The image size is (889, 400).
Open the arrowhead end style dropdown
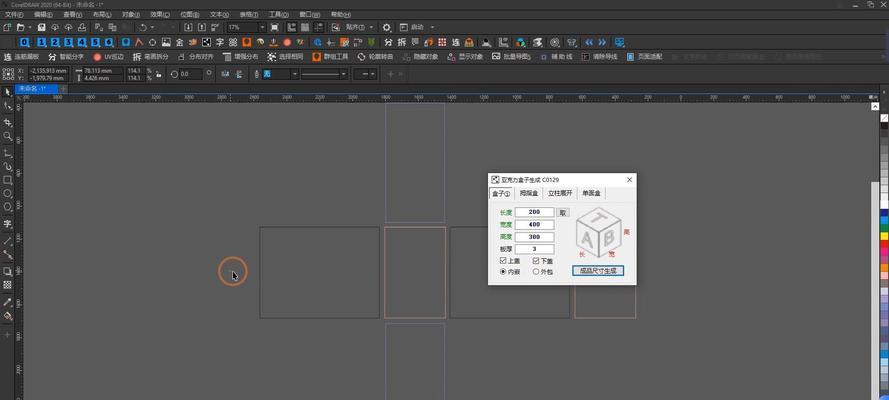pyautogui.click(x=372, y=74)
